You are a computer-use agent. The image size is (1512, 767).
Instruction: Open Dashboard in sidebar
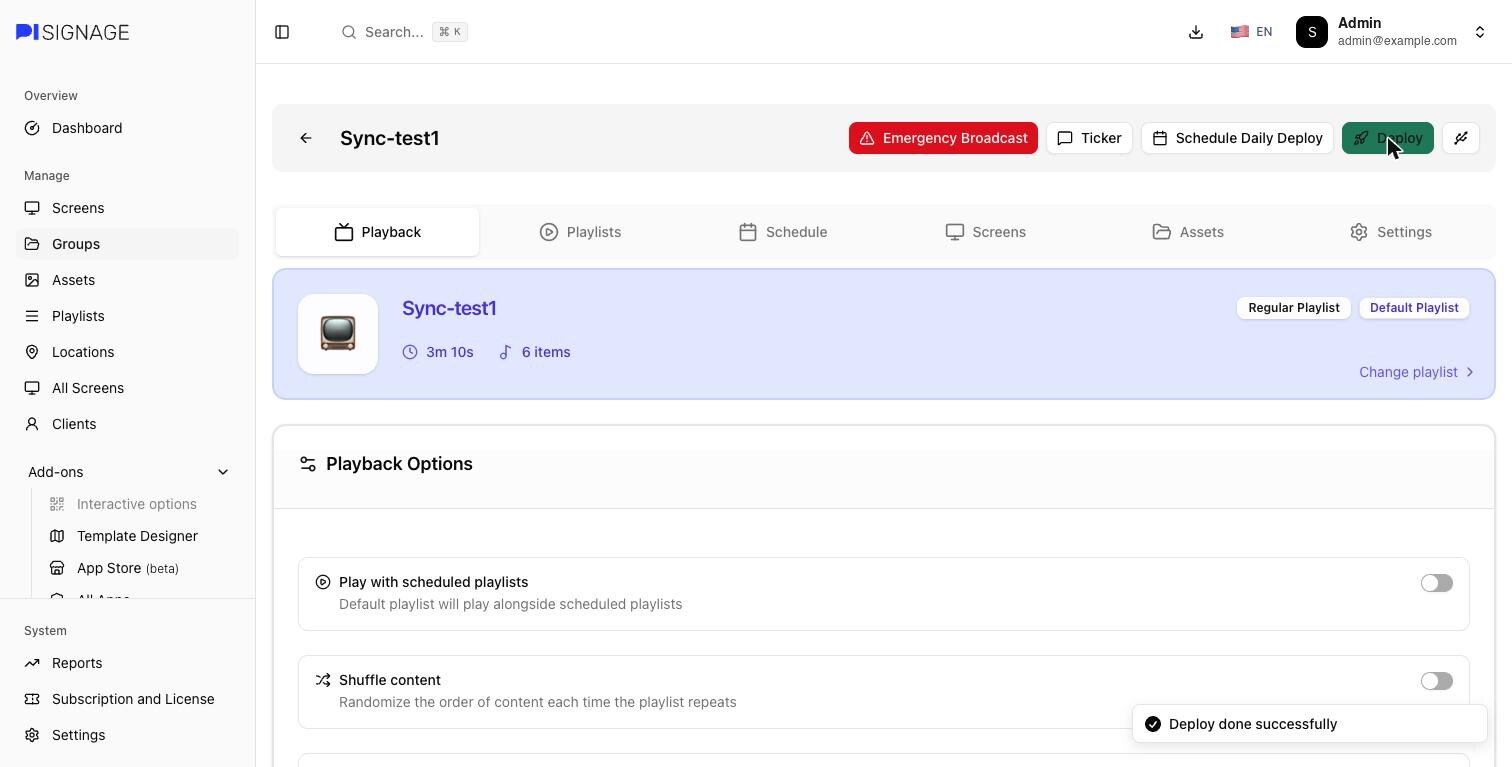tap(127, 128)
